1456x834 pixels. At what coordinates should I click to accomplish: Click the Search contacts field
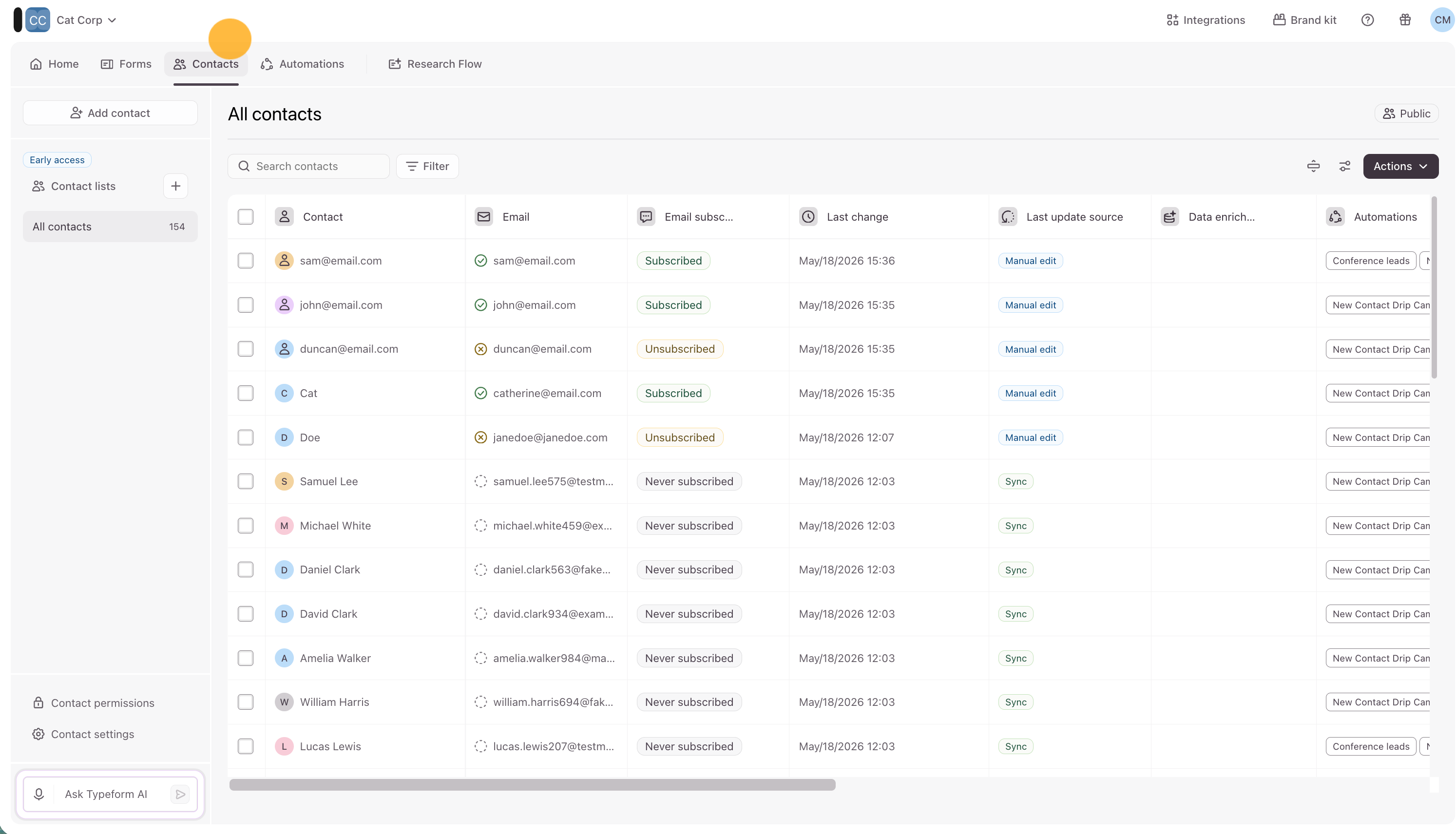pos(308,166)
